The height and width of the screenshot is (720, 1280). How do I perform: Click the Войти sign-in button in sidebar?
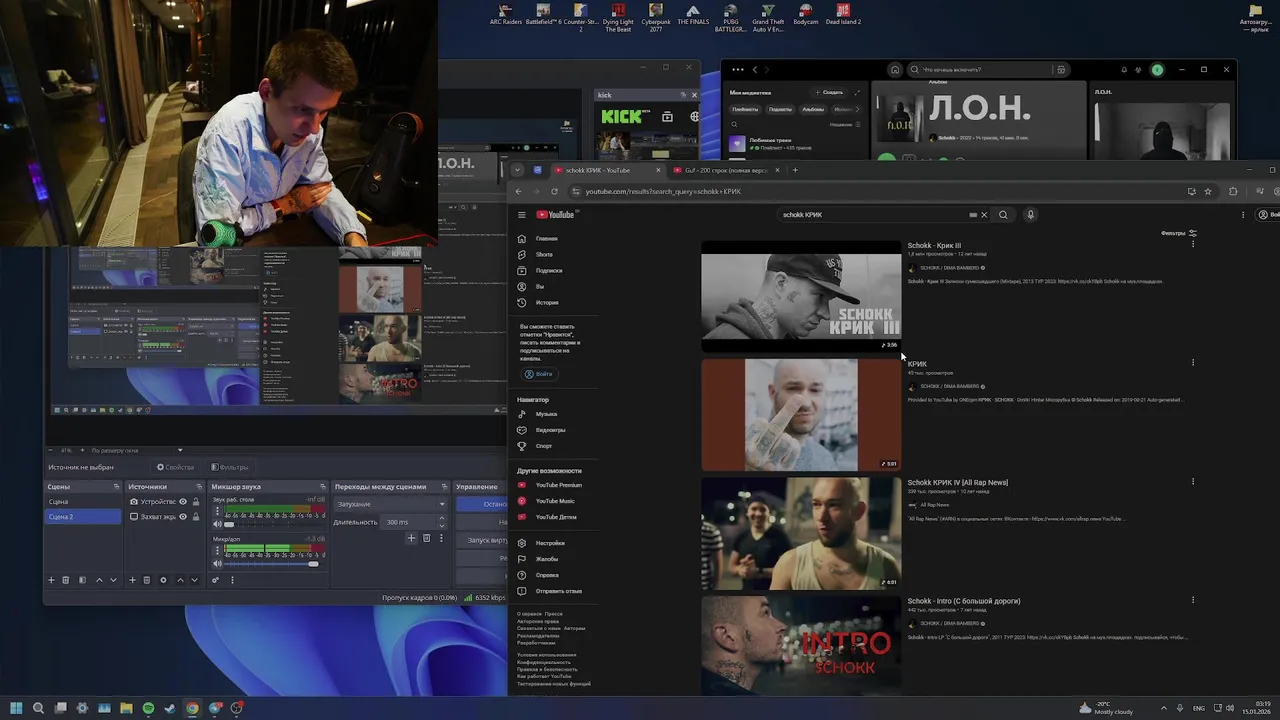(x=538, y=374)
